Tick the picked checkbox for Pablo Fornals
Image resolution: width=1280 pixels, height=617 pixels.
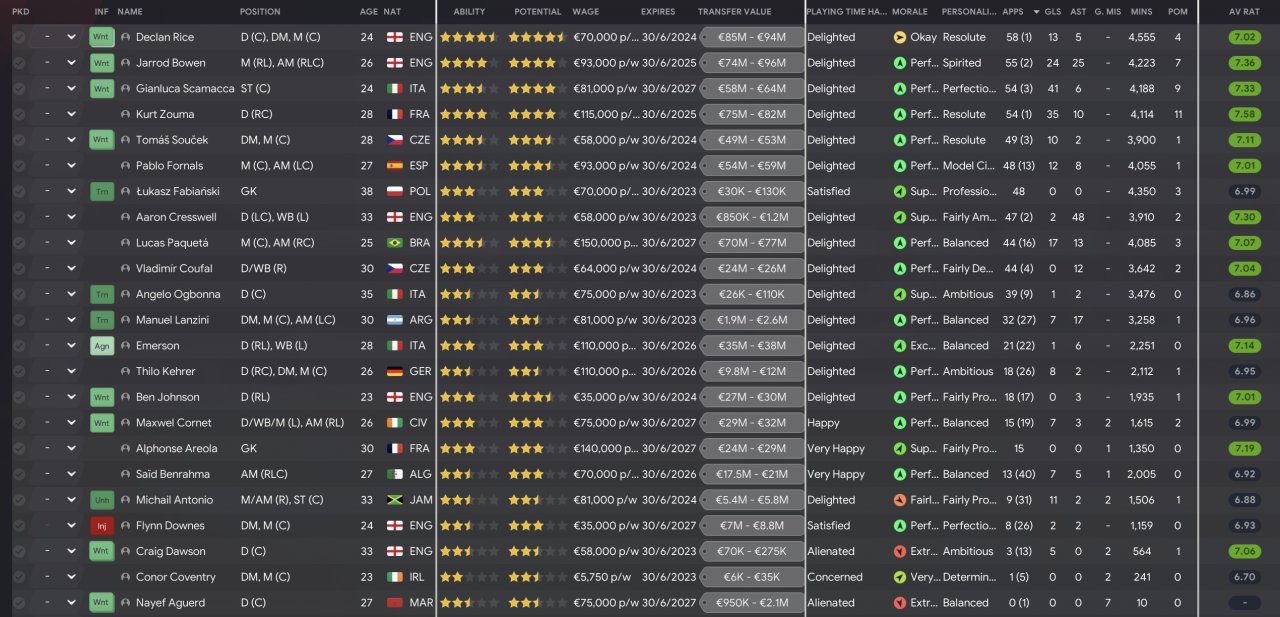19,166
